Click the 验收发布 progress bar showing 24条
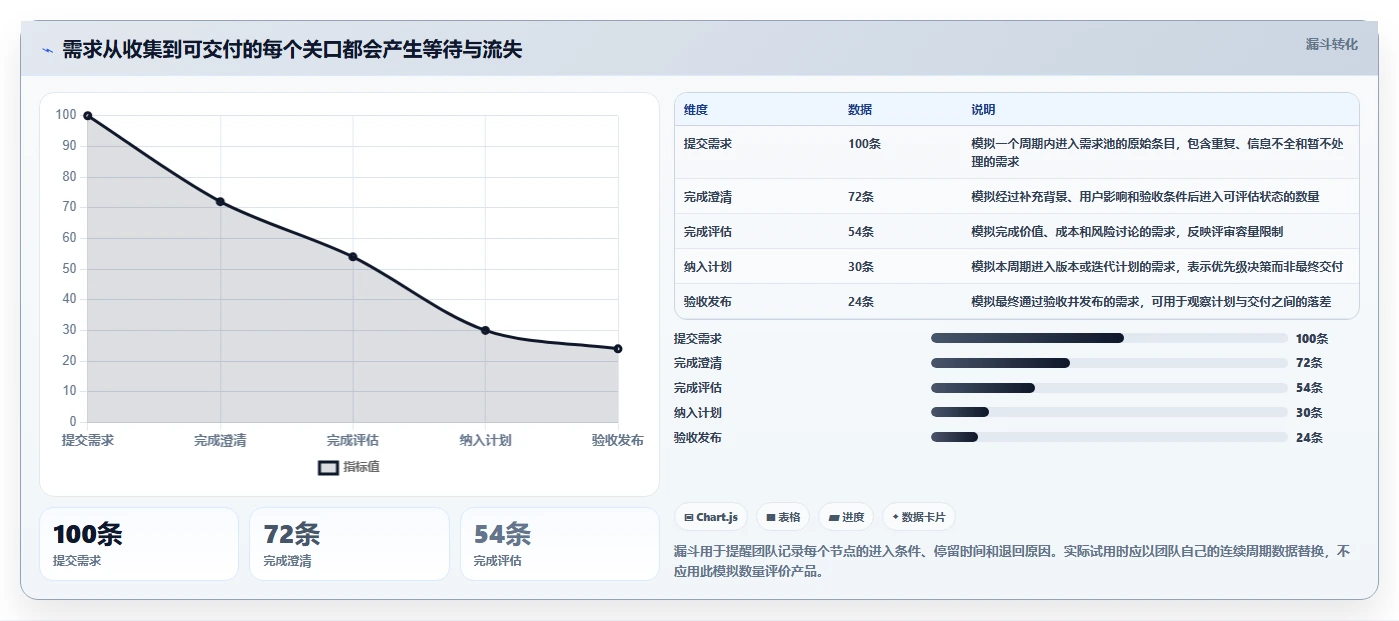 pyautogui.click(x=1109, y=437)
